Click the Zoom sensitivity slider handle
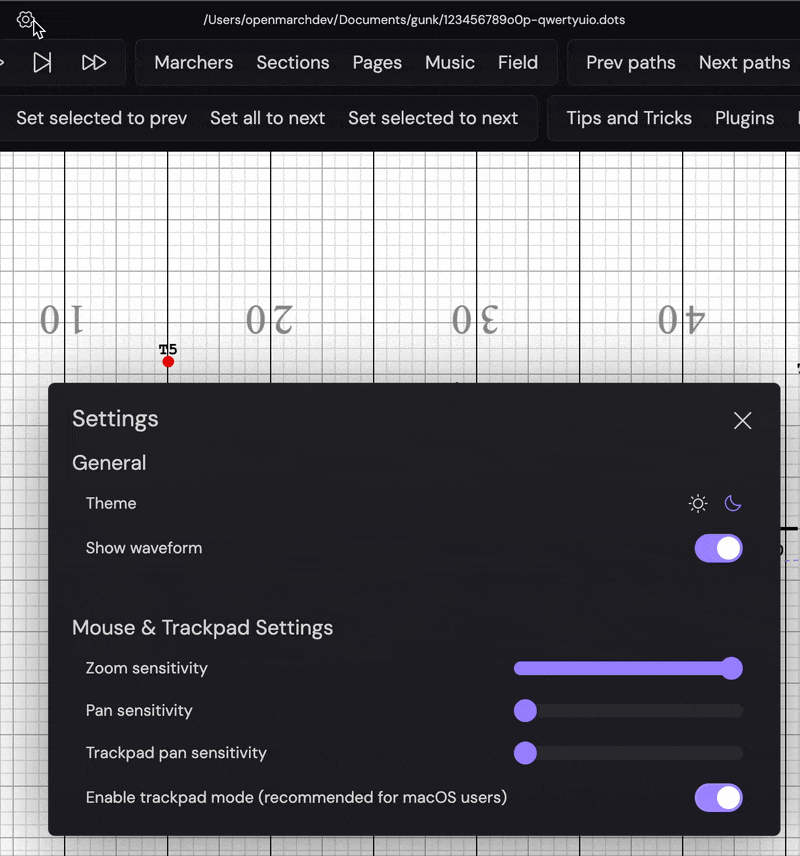This screenshot has height=856, width=800. pyautogui.click(x=733, y=668)
